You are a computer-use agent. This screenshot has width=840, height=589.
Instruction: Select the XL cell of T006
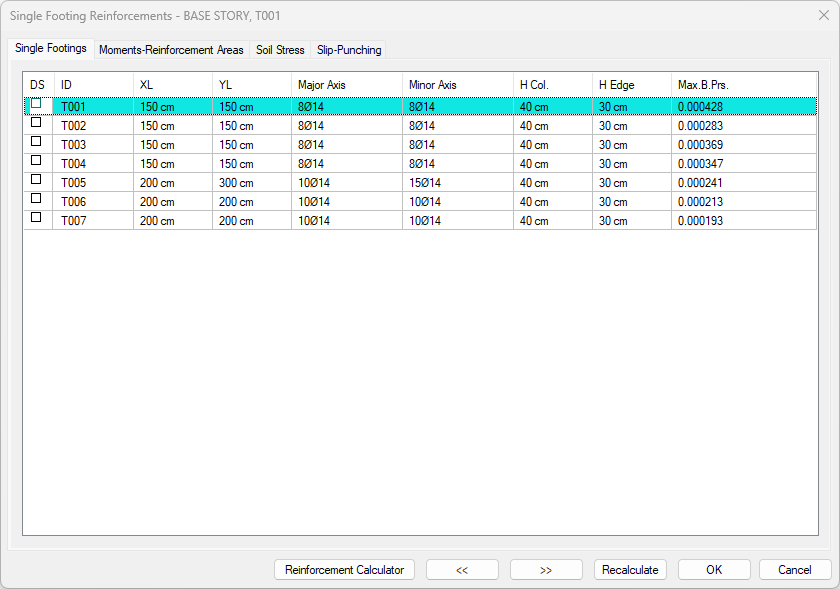tap(157, 202)
